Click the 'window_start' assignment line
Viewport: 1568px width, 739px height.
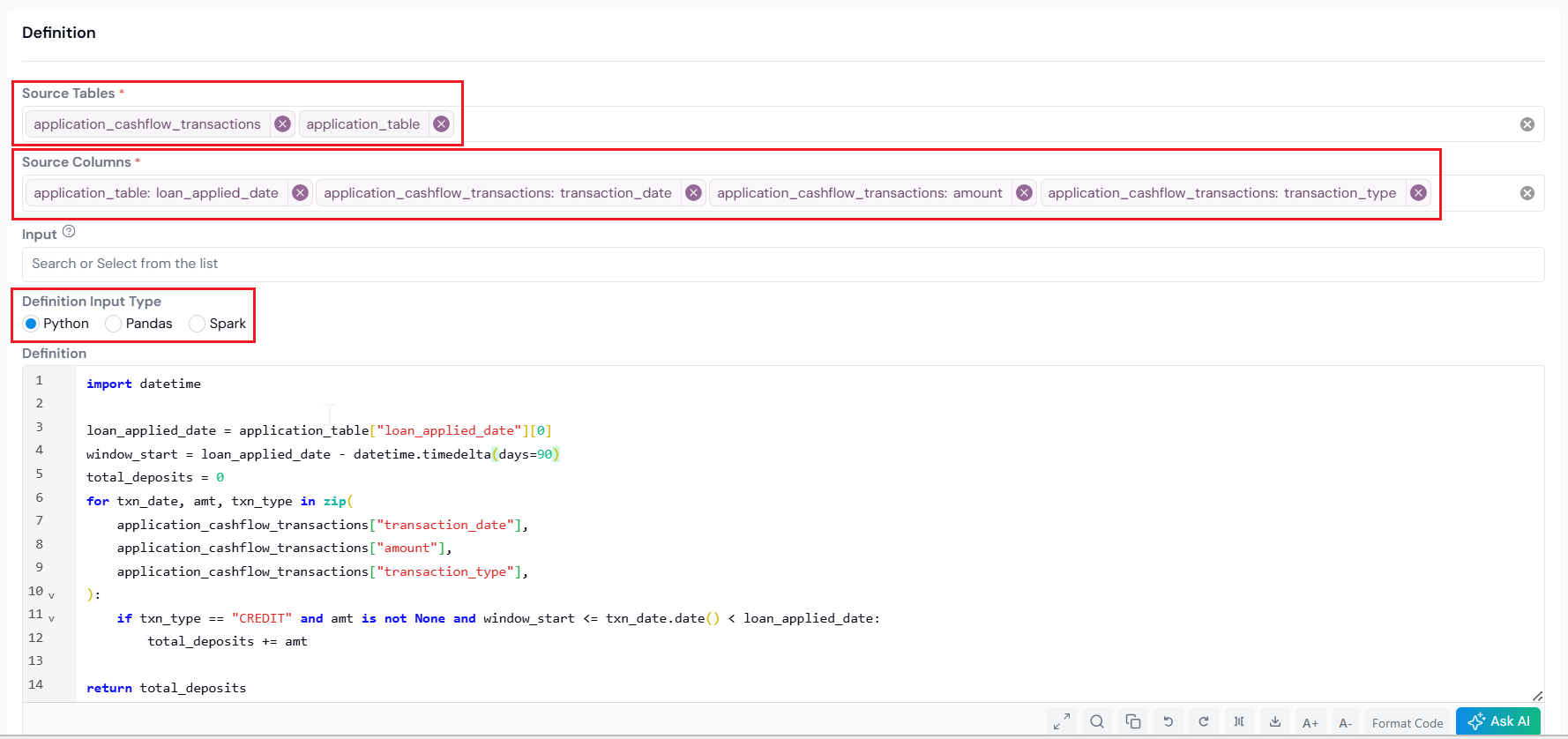coord(324,454)
